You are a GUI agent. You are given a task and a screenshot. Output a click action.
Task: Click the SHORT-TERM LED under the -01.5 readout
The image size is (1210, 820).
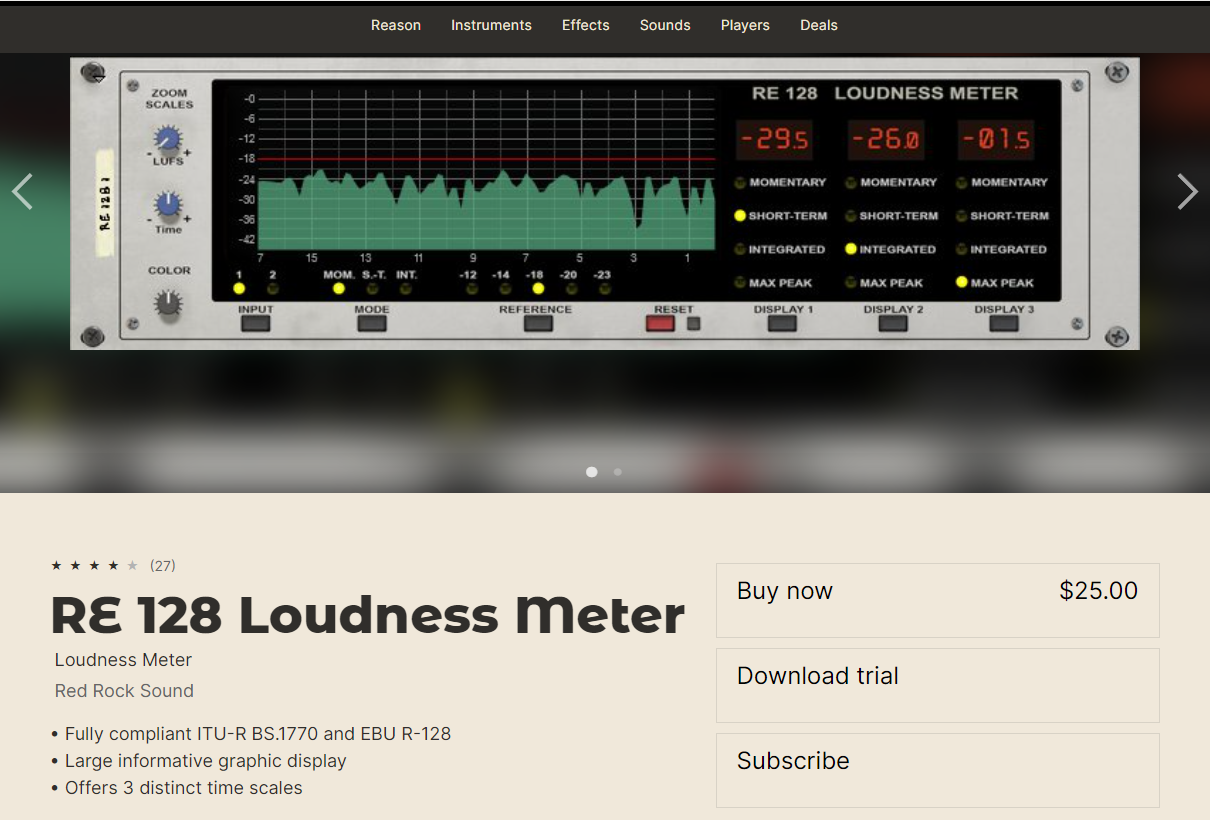click(962, 216)
